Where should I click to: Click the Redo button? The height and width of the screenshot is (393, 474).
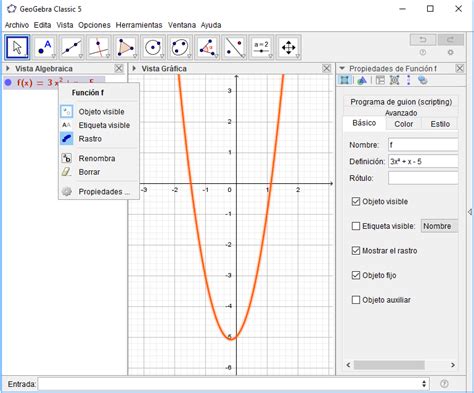pyautogui.click(x=450, y=40)
